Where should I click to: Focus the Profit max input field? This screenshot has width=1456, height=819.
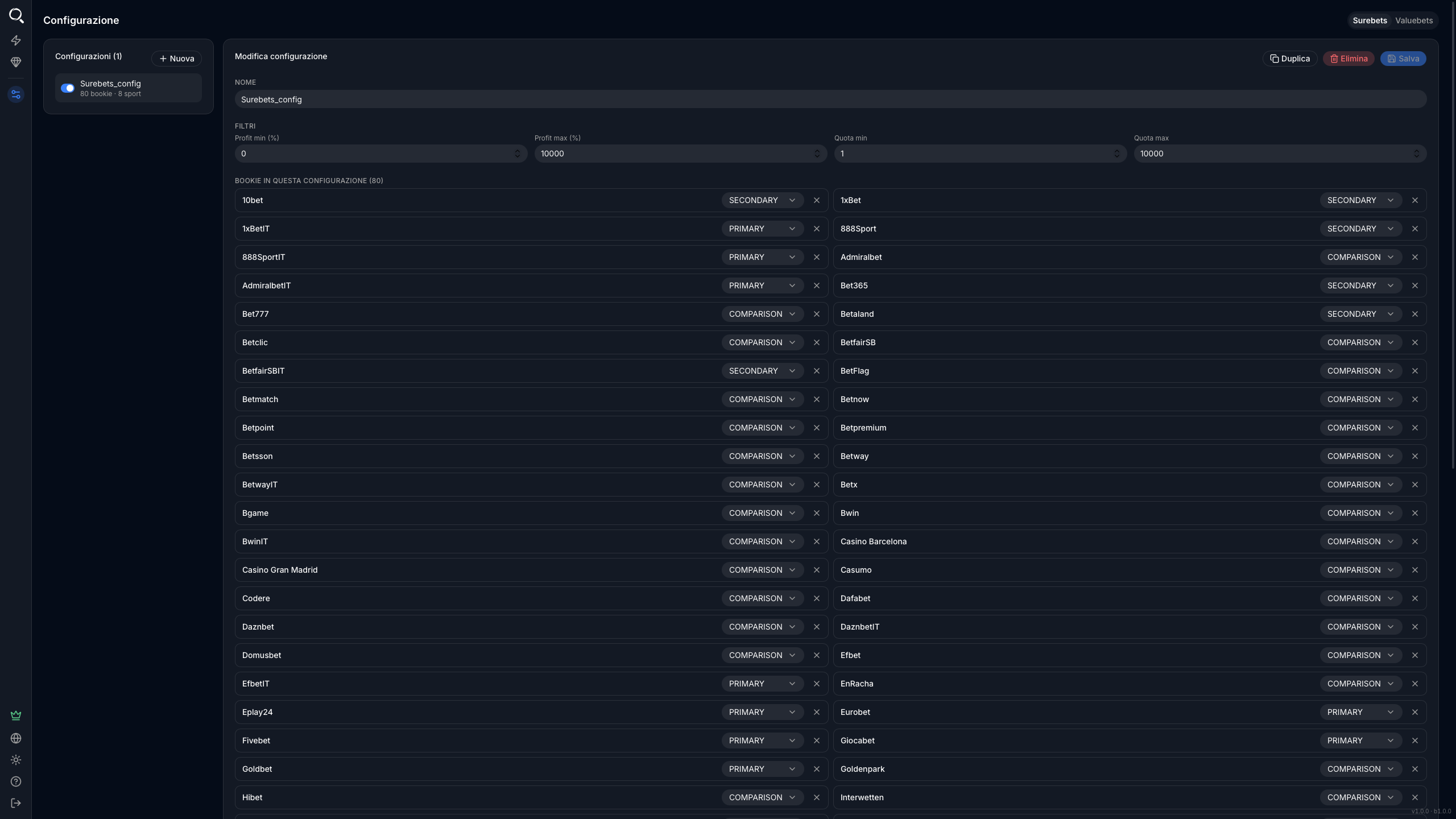681,154
